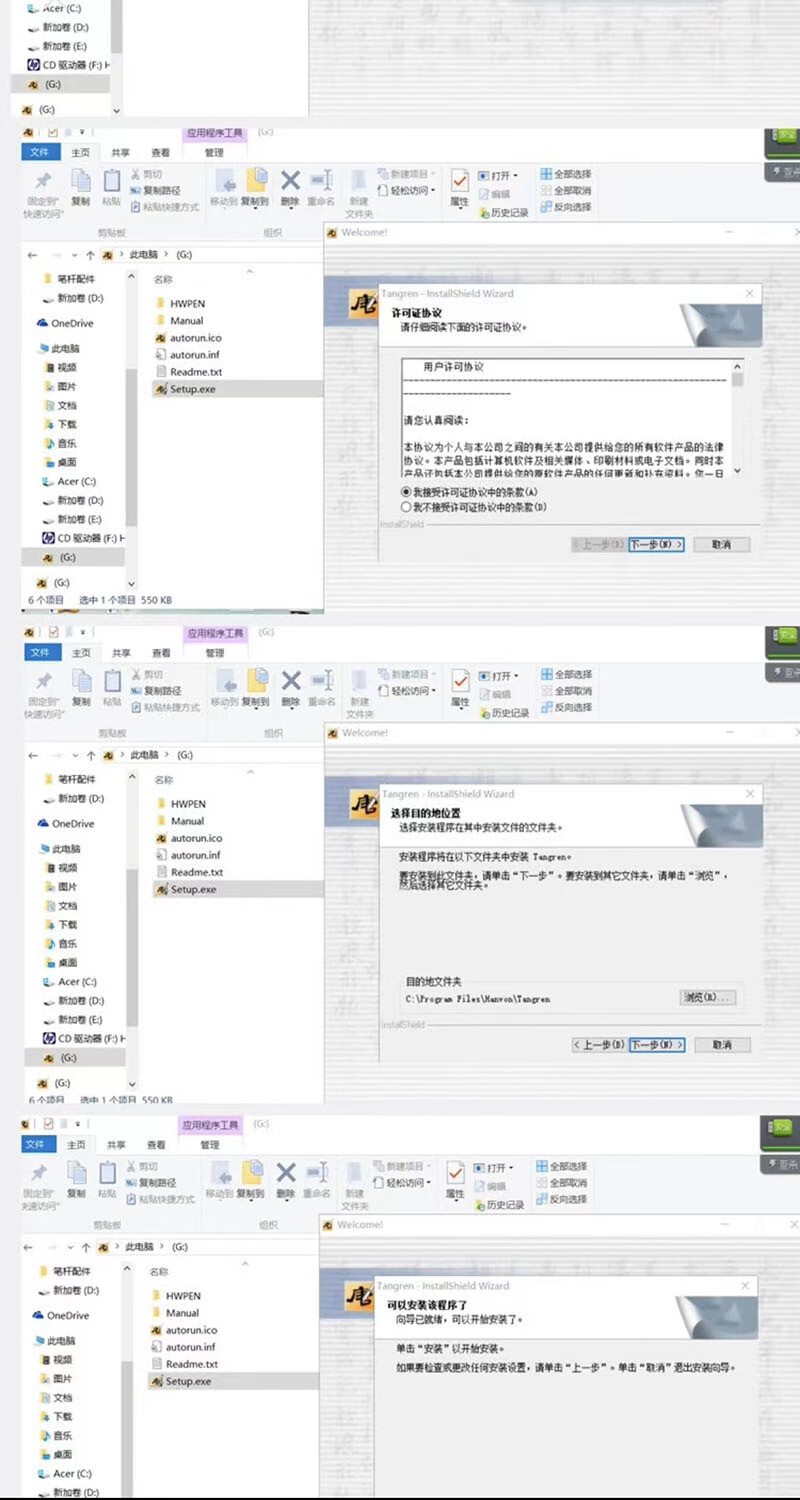Viewport: 800px width, 1500px height.
Task: Click Pin to Quick access icon above license wizard
Action: [43, 189]
